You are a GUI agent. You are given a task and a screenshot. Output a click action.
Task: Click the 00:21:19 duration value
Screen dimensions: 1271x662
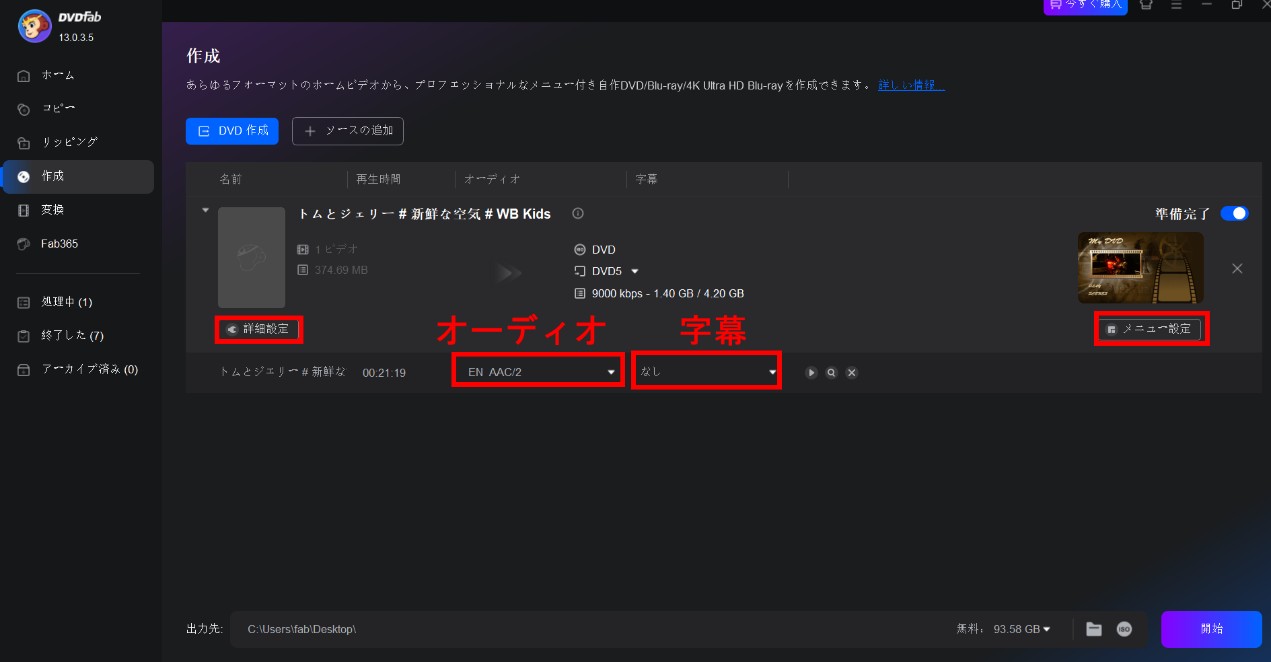pyautogui.click(x=384, y=373)
